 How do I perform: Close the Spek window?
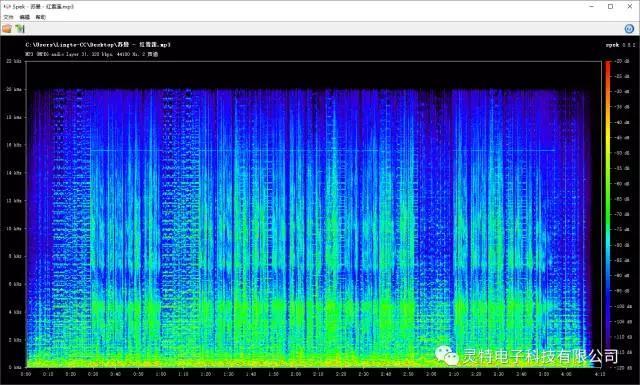[630, 7]
